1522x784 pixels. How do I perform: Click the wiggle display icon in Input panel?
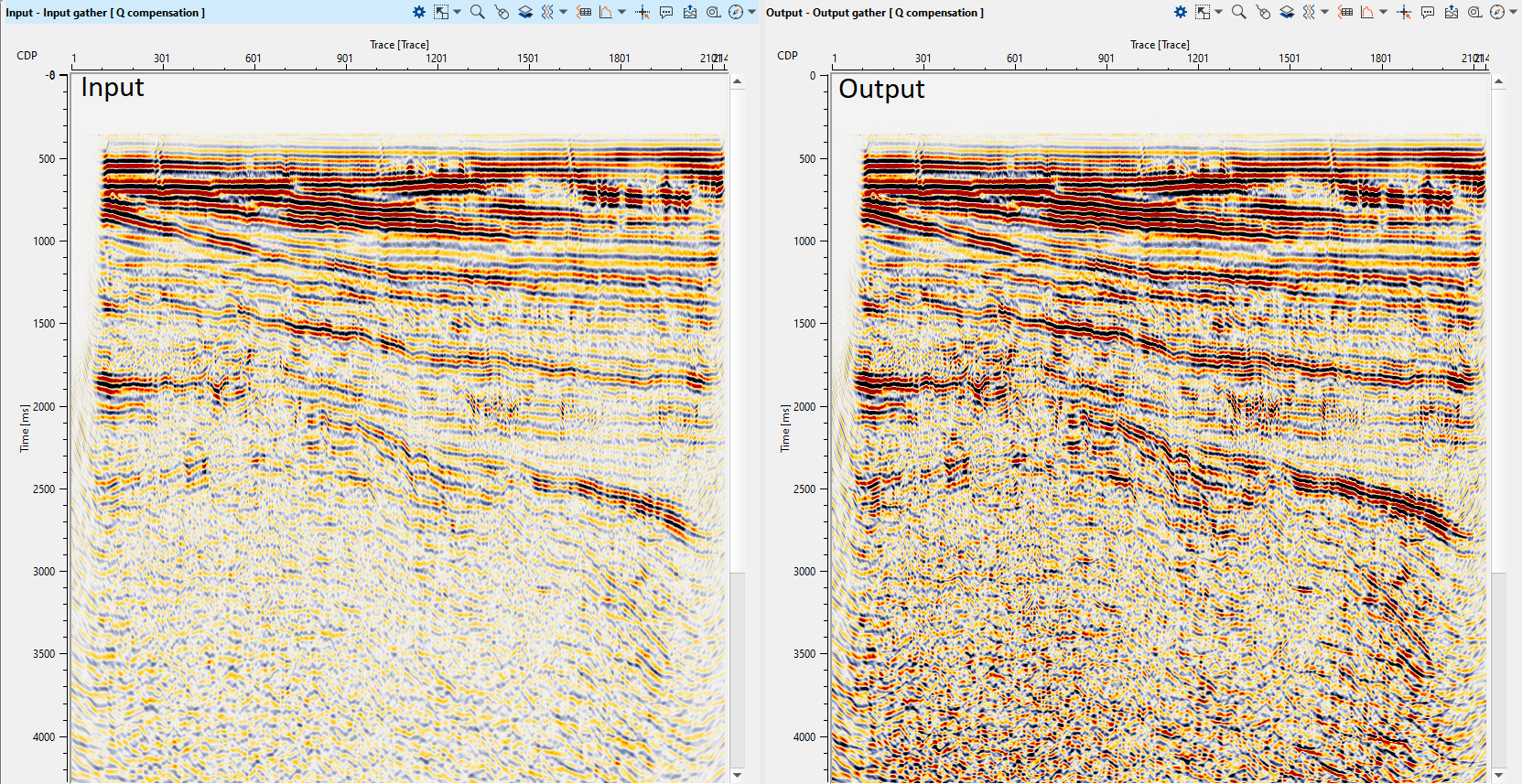[547, 12]
